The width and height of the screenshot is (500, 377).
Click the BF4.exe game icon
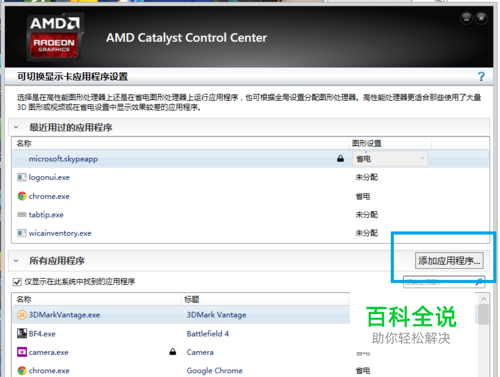pos(22,333)
